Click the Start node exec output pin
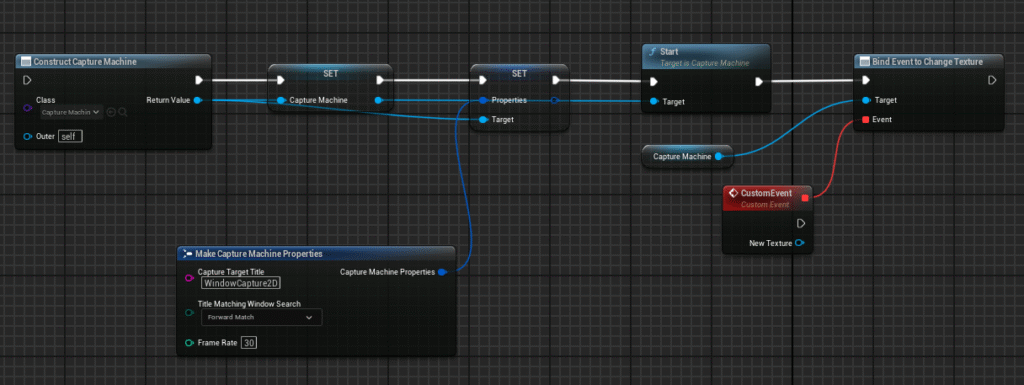Image resolution: width=1024 pixels, height=385 pixels. (x=759, y=82)
